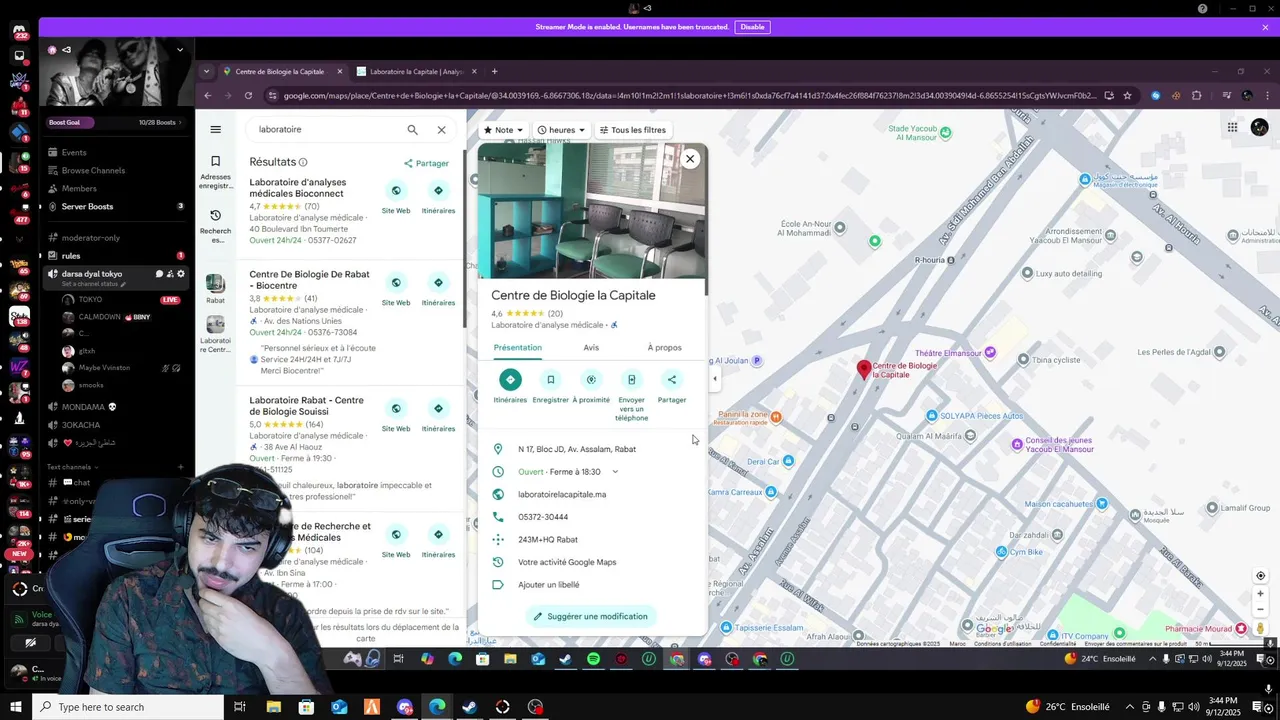Viewport: 1280px width, 720px height.
Task: Click phone number 05372-30444
Action: pyautogui.click(x=543, y=517)
